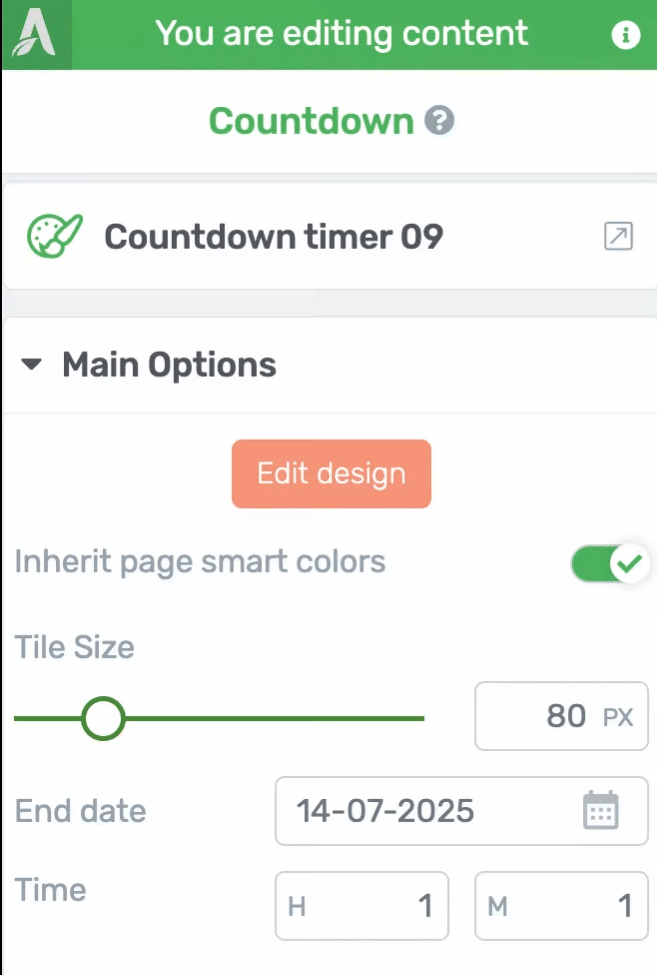Click the Inherit page smart colors label

click(200, 562)
